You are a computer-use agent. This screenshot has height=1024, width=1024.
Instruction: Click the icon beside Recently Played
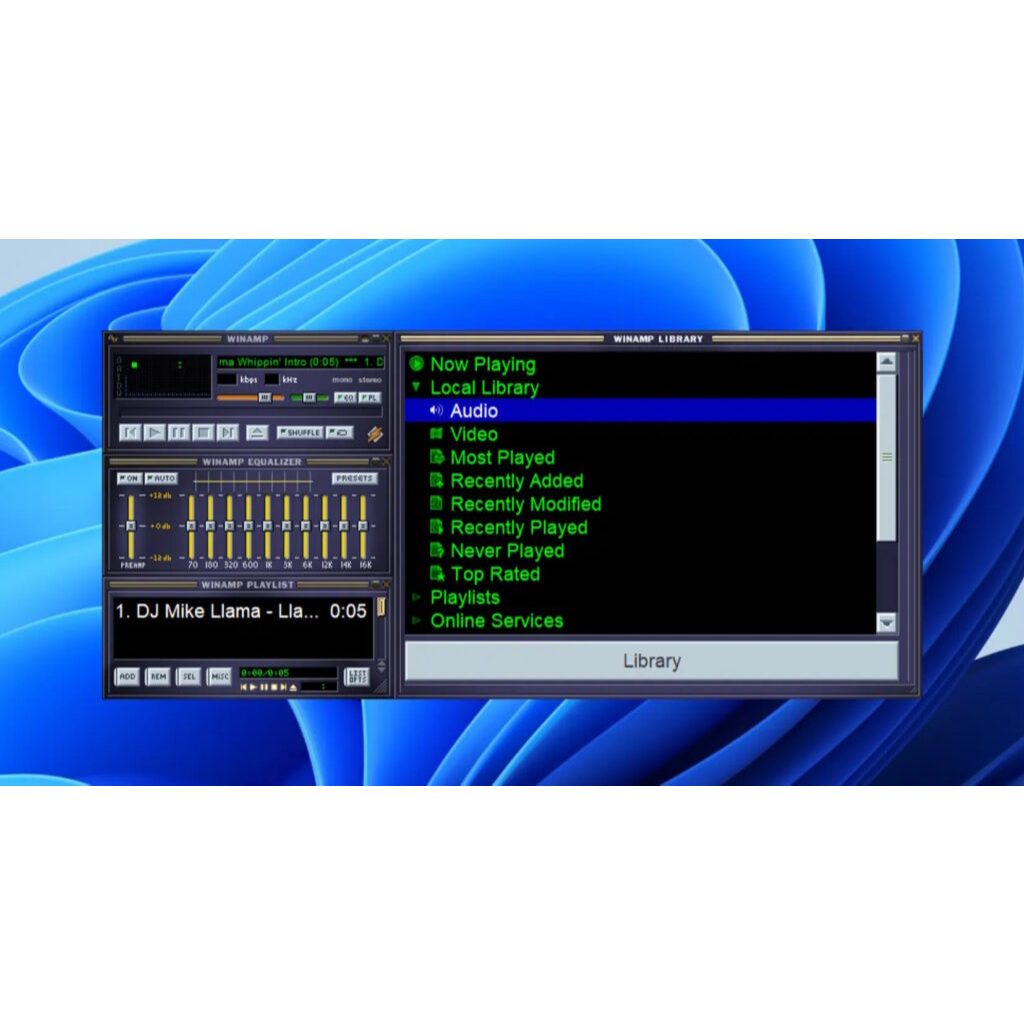click(436, 527)
